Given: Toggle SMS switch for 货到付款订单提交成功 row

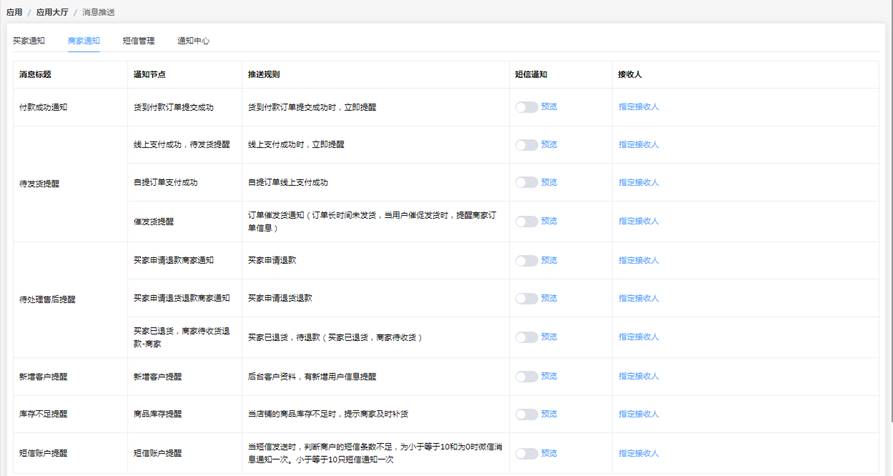Looking at the screenshot, I should click(526, 107).
